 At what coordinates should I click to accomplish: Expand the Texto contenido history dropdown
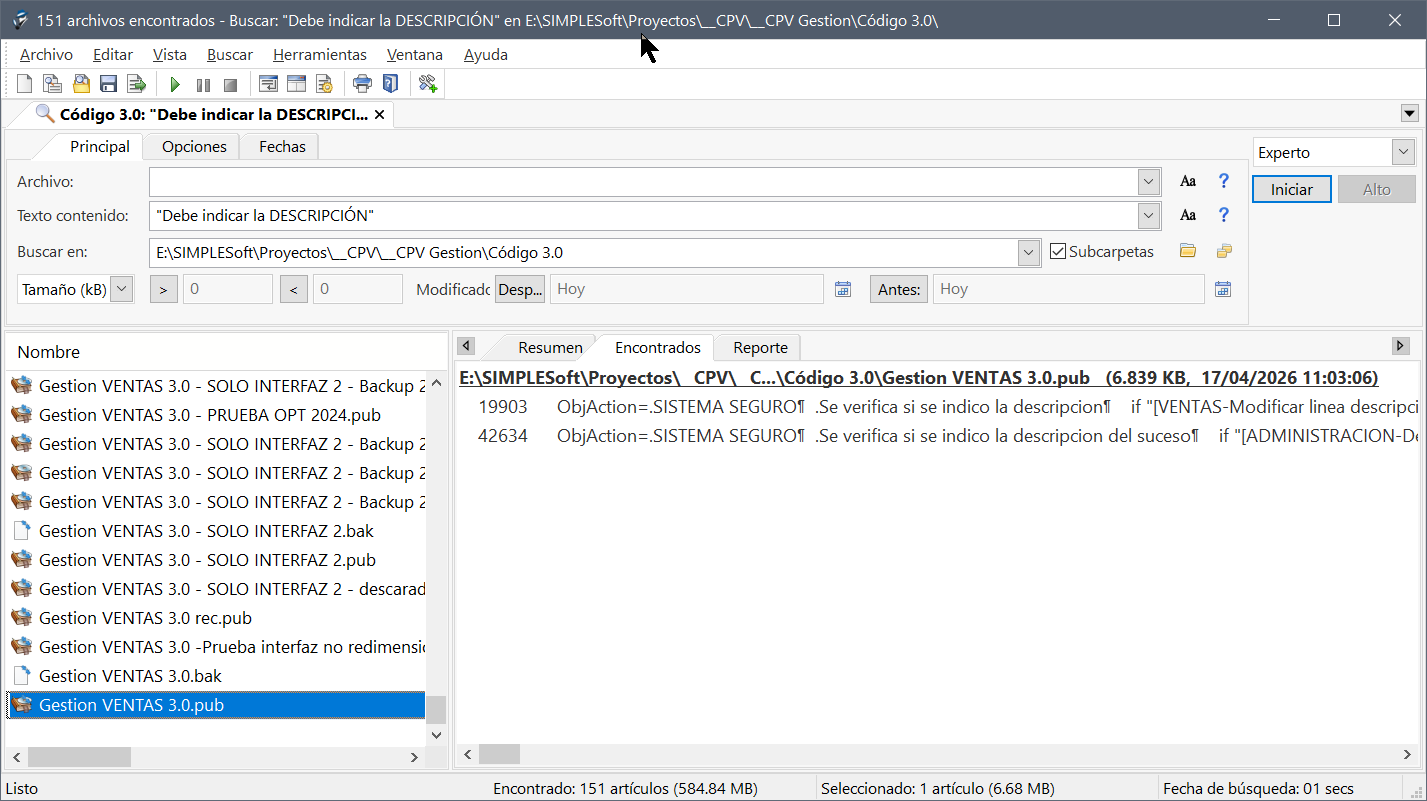click(1149, 215)
